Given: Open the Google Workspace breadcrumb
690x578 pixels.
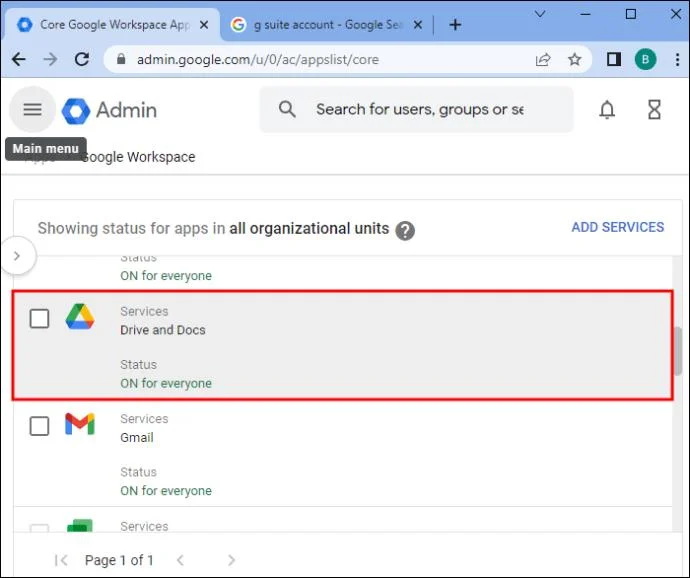Looking at the screenshot, I should pyautogui.click(x=138, y=157).
